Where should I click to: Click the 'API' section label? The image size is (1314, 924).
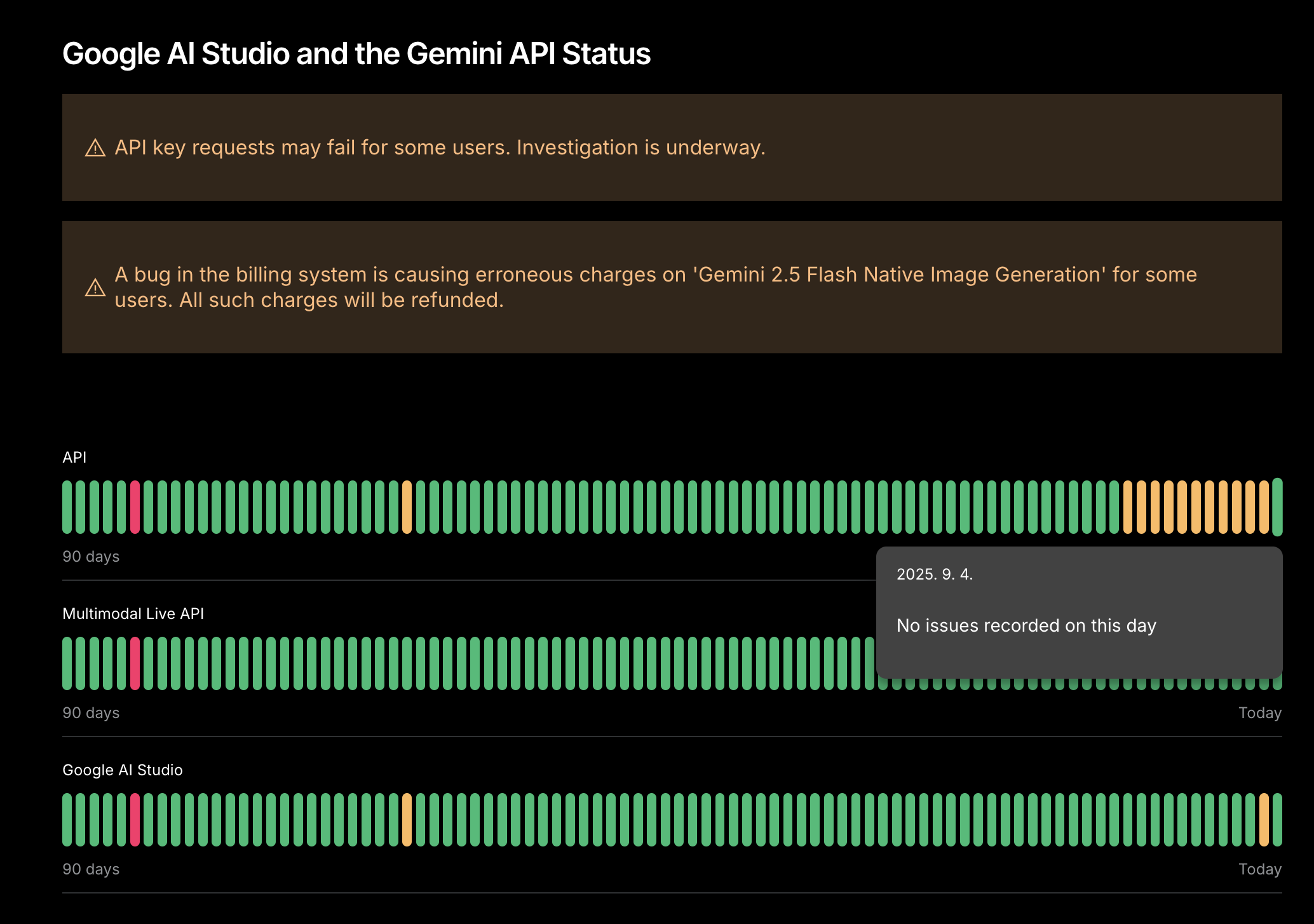pyautogui.click(x=74, y=457)
